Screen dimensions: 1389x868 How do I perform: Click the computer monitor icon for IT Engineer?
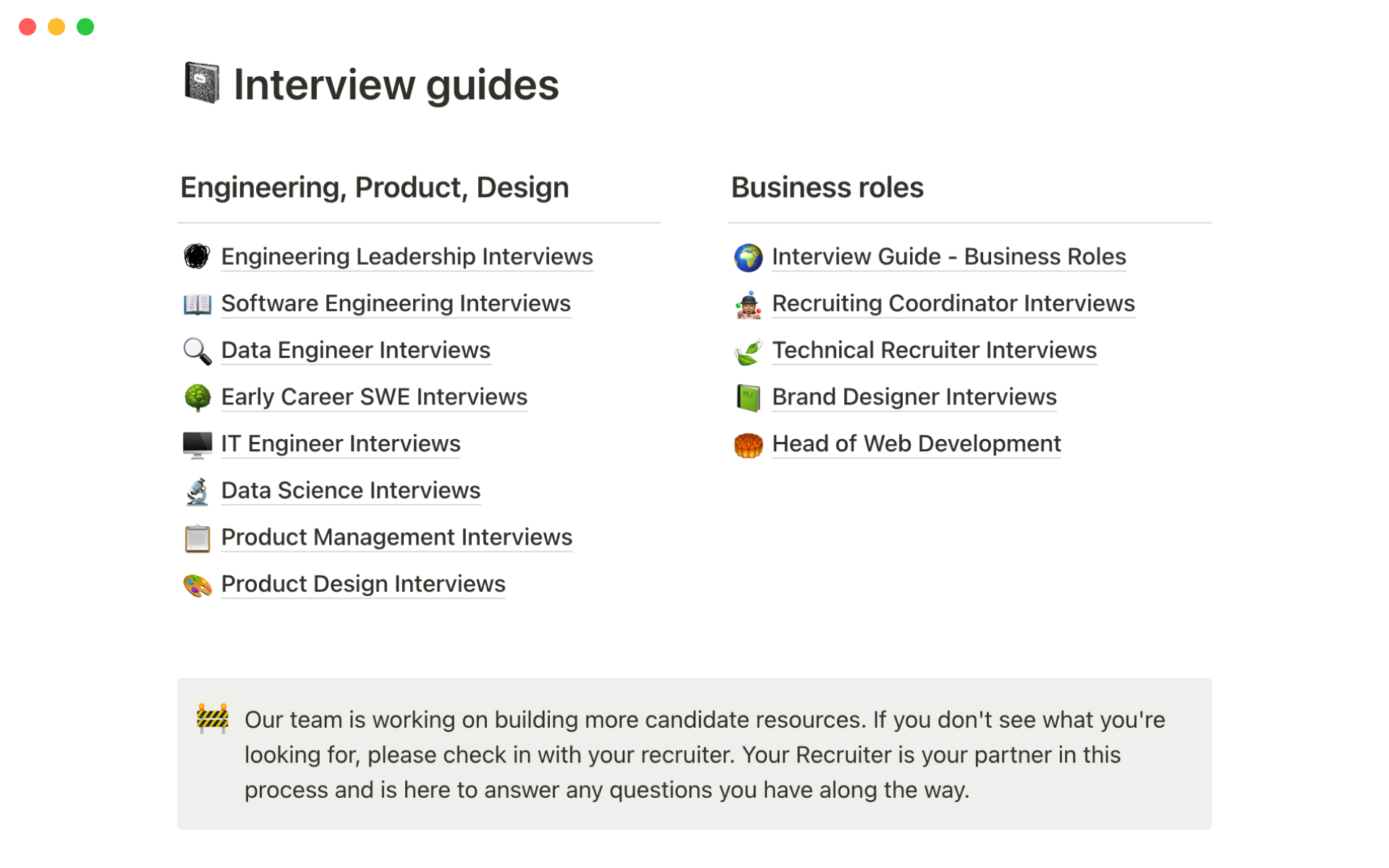click(x=197, y=444)
